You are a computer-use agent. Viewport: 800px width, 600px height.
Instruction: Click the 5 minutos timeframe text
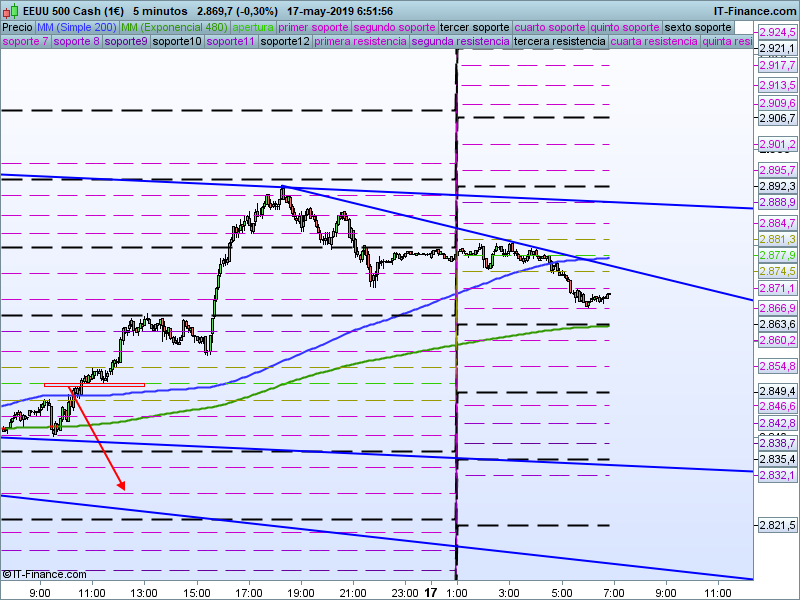[160, 11]
